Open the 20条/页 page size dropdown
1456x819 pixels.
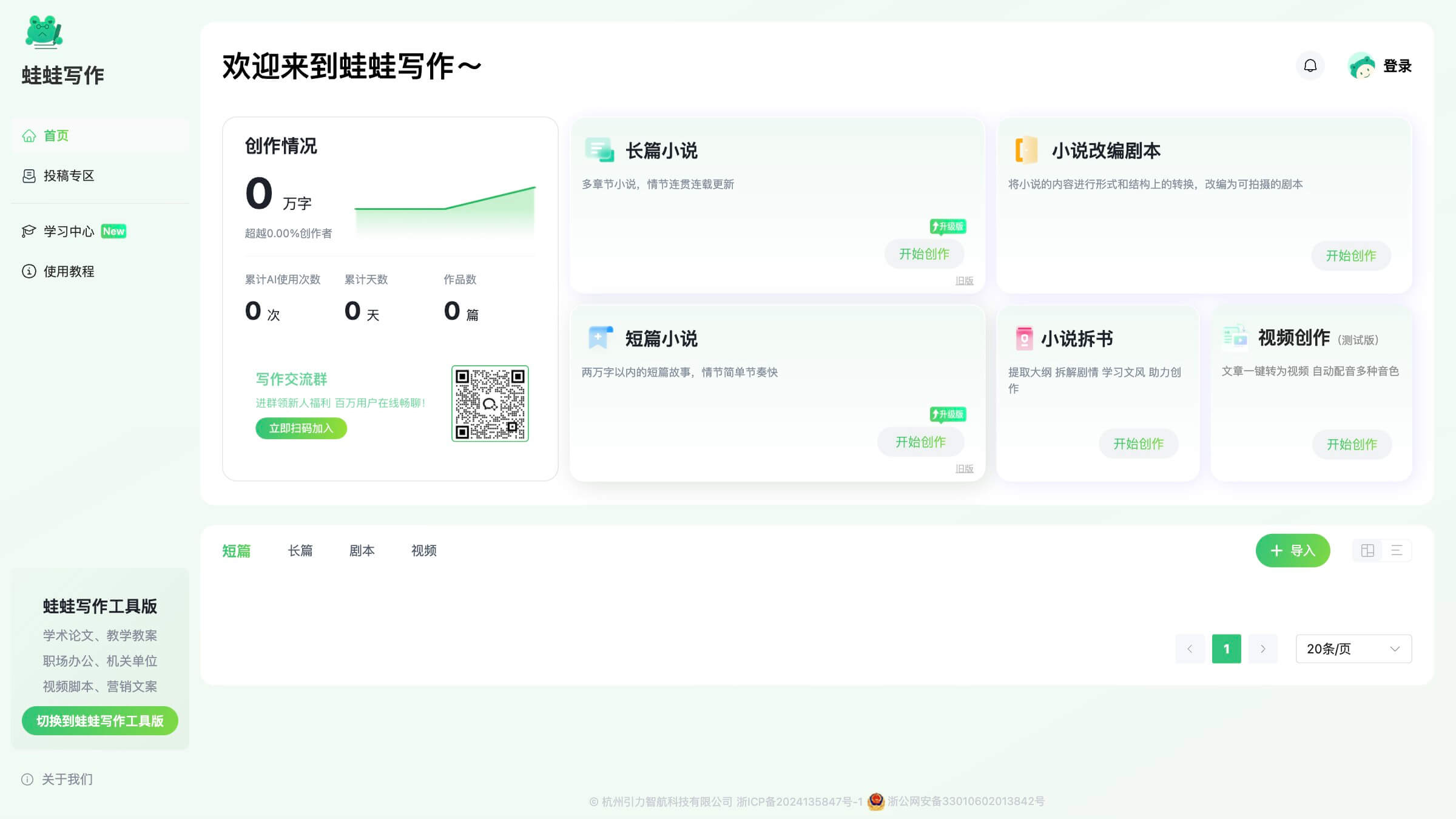[x=1353, y=649]
